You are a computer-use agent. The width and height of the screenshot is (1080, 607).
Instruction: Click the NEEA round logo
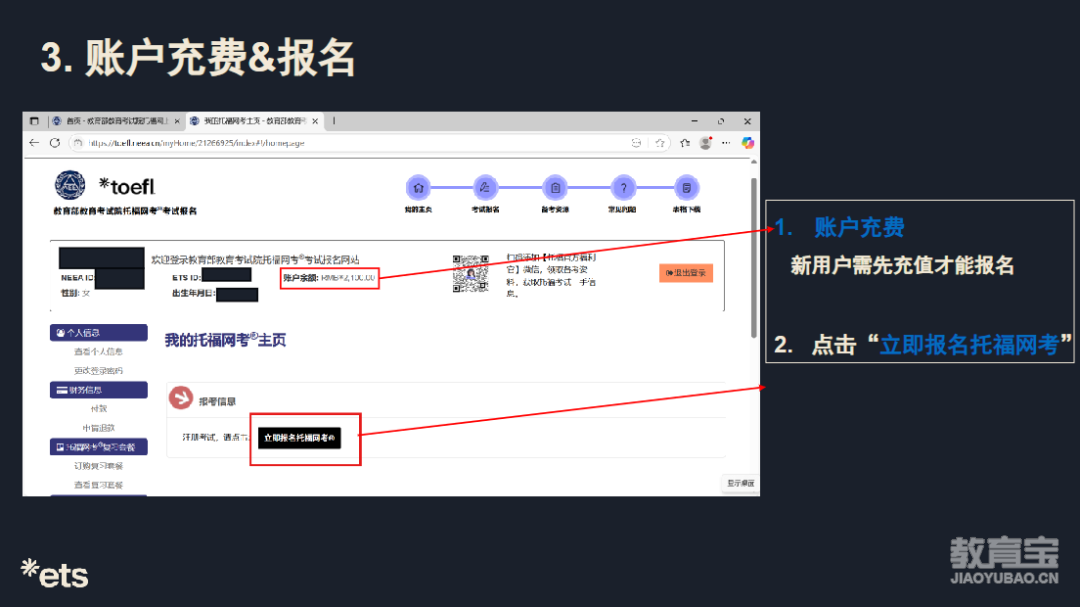(x=70, y=185)
